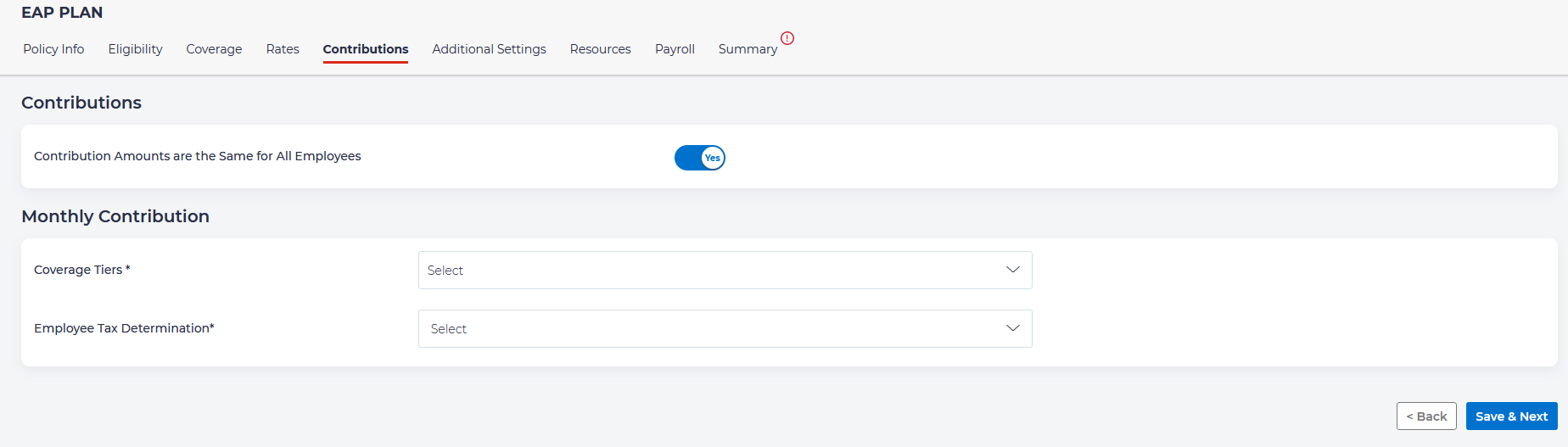
Task: Click the 'Contribution Amounts are the Same' label
Action: 198,156
